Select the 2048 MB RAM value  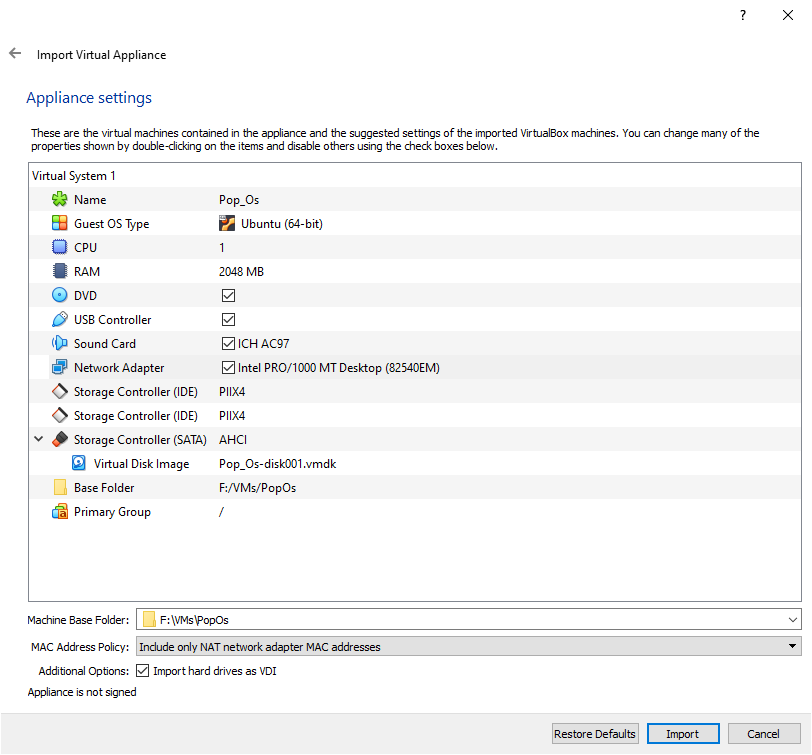241,271
